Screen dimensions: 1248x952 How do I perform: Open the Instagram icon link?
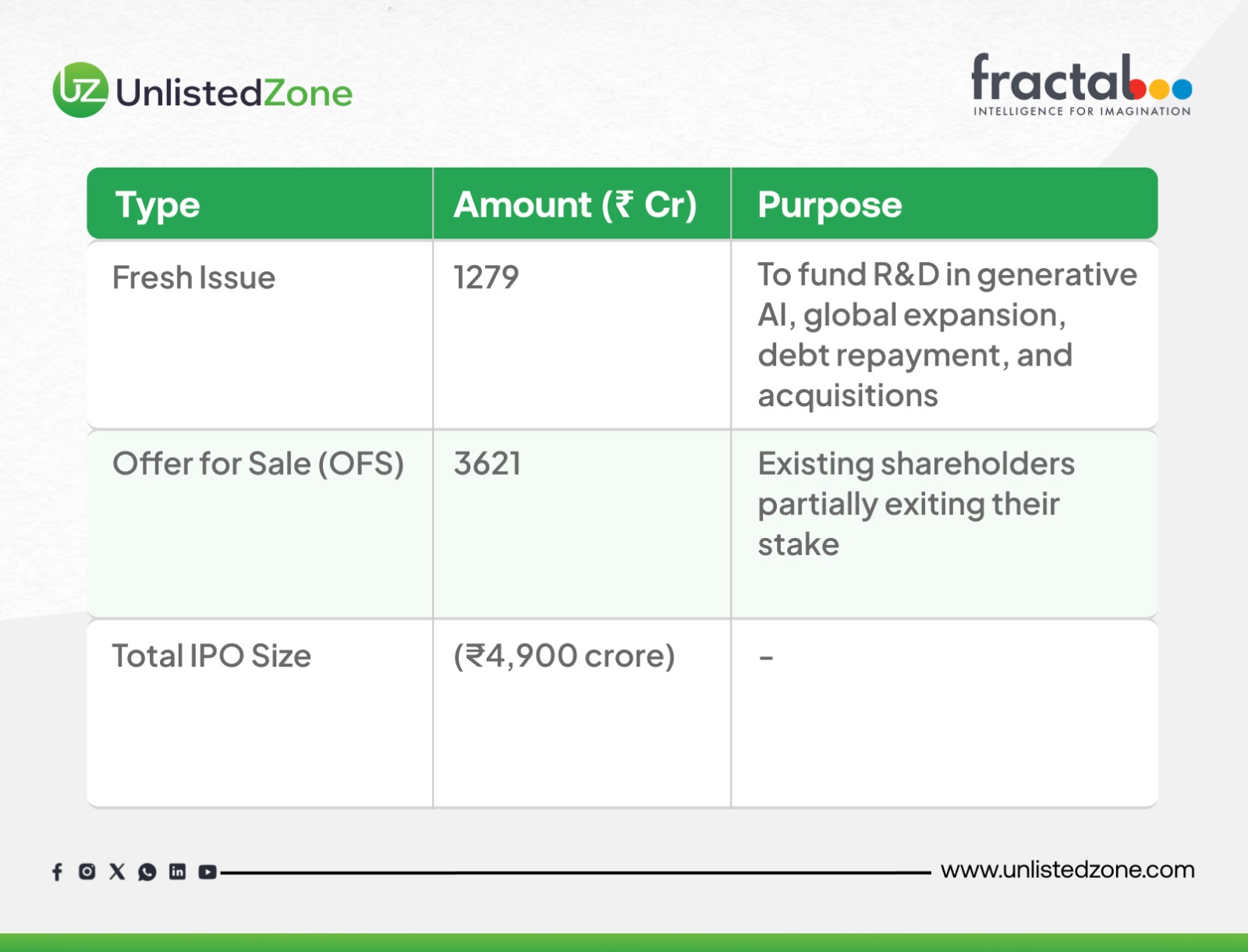(x=87, y=872)
